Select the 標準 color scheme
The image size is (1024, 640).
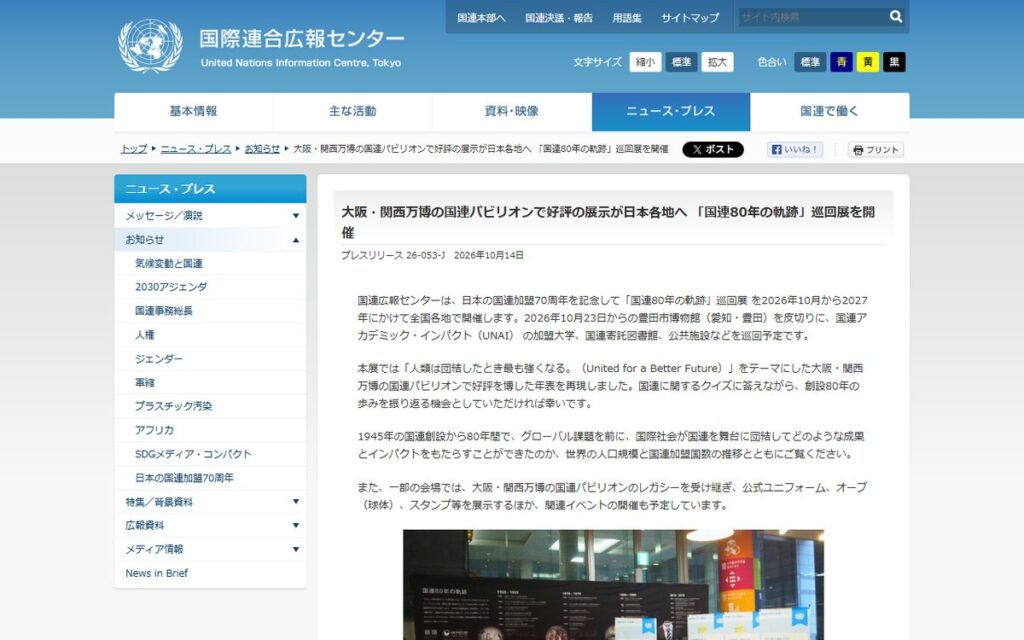coord(810,62)
